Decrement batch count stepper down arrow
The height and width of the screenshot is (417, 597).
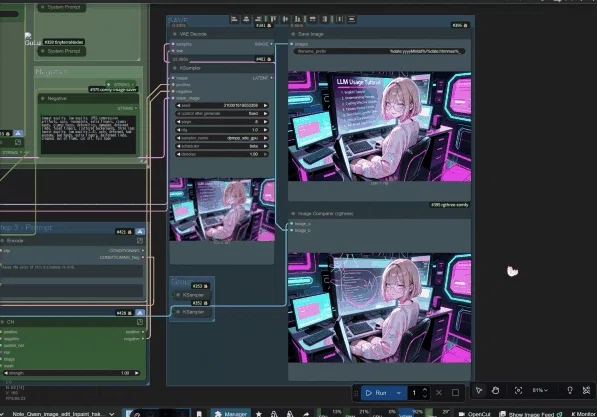pyautogui.click(x=425, y=396)
